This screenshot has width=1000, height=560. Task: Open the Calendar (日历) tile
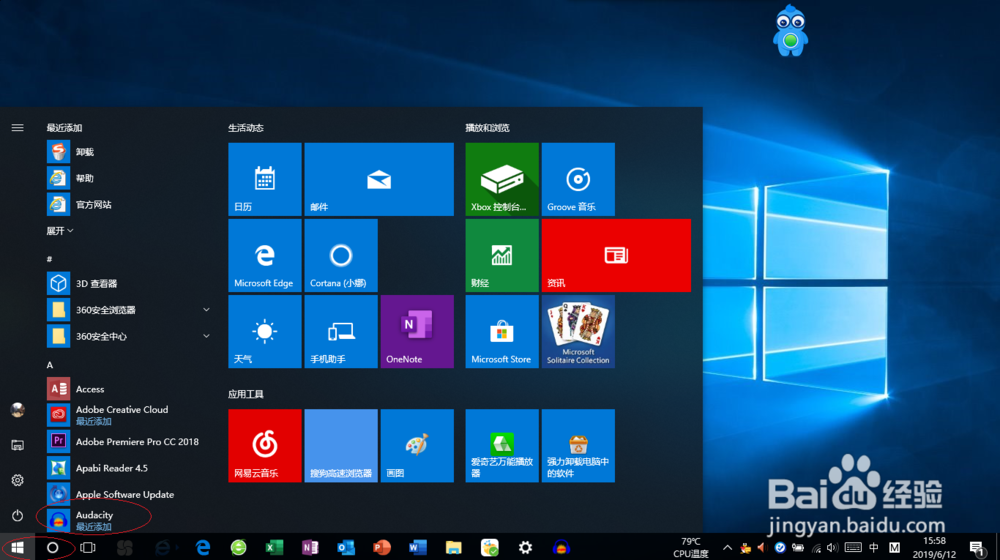265,179
